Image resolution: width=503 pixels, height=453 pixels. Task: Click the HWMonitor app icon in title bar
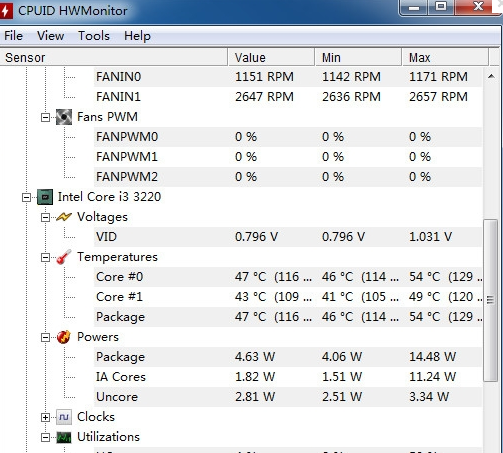[5, 11]
